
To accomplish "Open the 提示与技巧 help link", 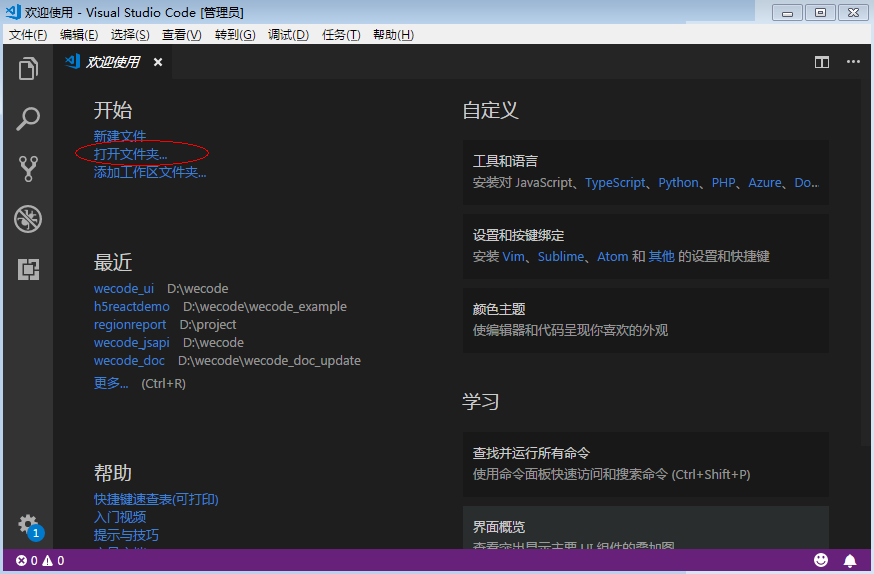I will [x=126, y=535].
